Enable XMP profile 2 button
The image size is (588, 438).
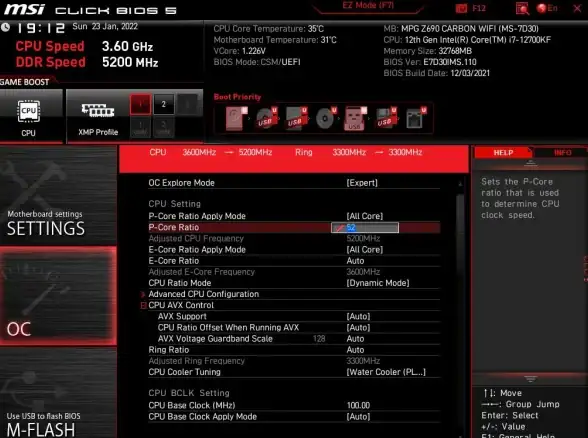point(164,104)
